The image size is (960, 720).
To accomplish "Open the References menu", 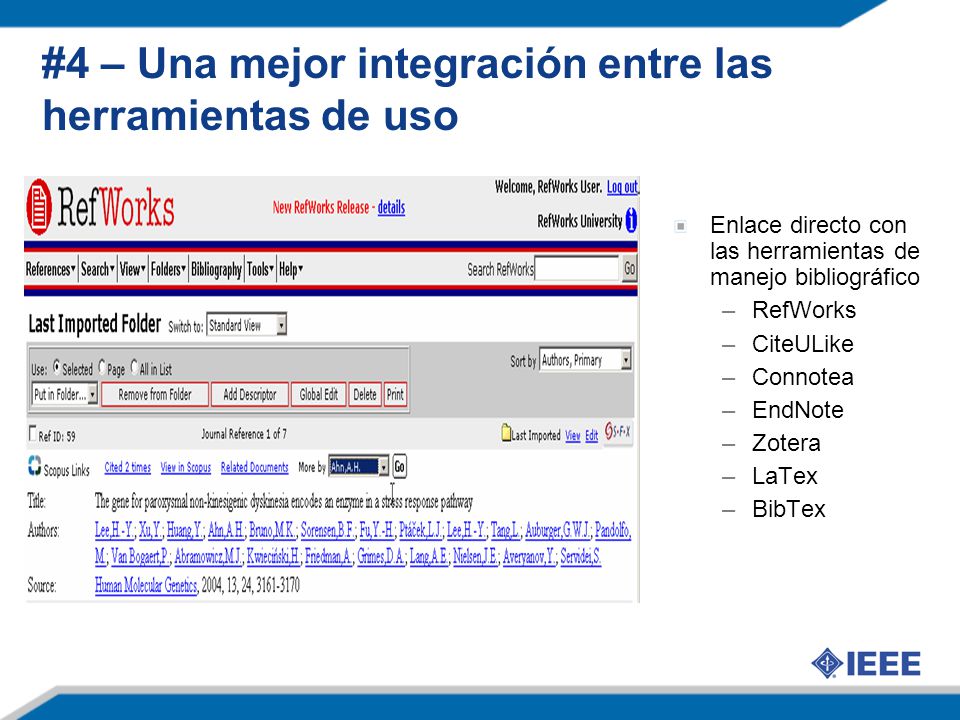I will tap(51, 269).
